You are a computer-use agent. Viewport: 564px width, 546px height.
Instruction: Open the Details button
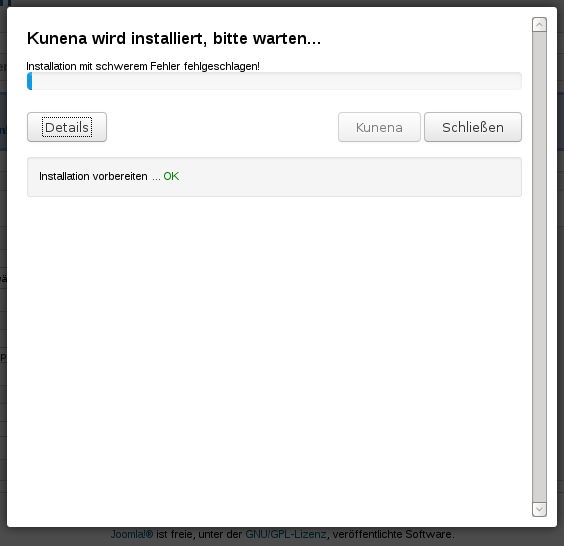coord(67,127)
